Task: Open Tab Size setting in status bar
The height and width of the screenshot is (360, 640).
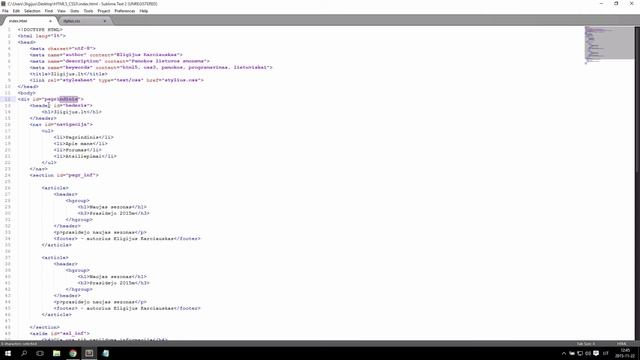Action: (x=586, y=344)
